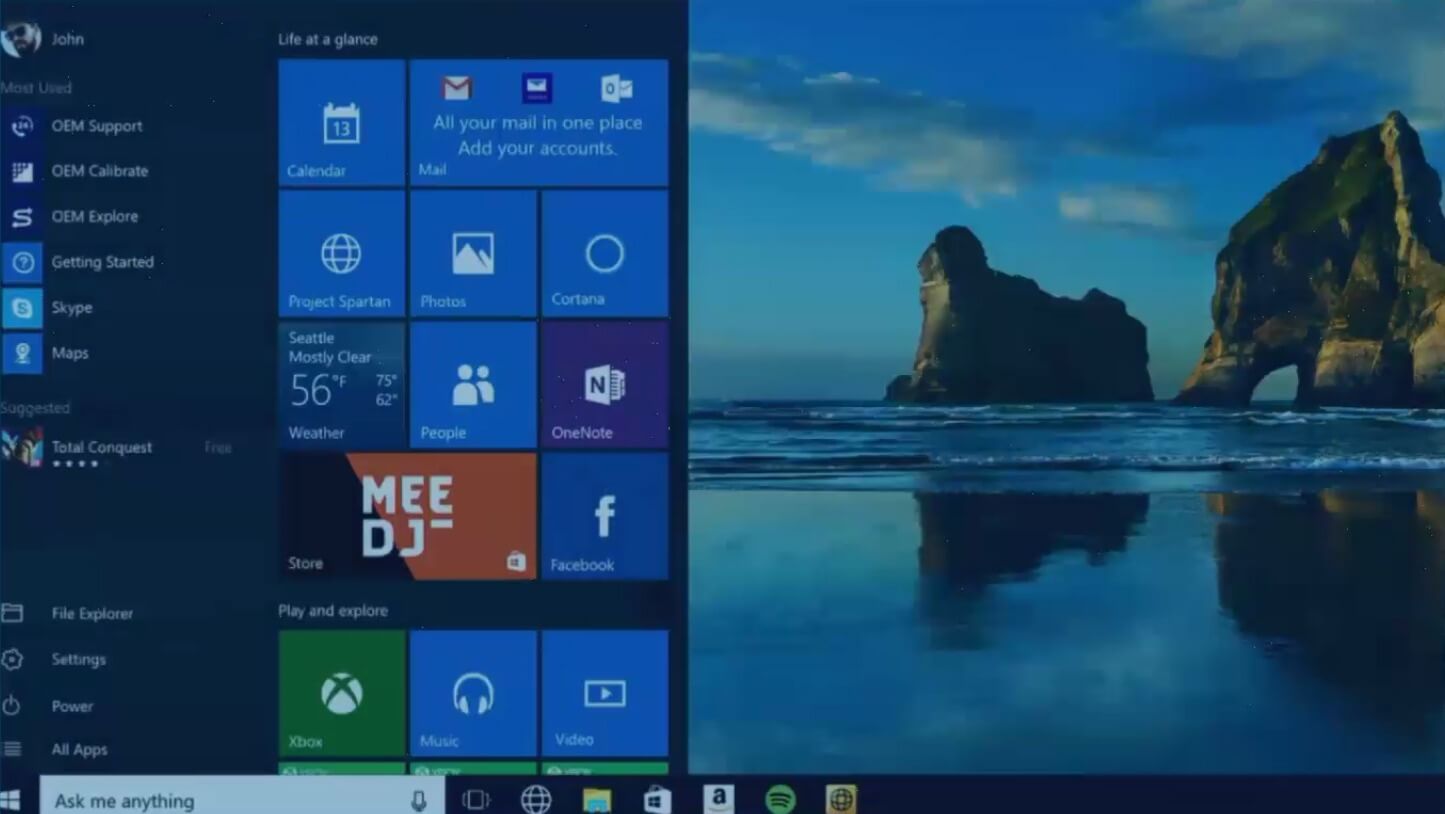This screenshot has width=1445, height=814.
Task: Open the Photos tile
Action: [x=473, y=253]
